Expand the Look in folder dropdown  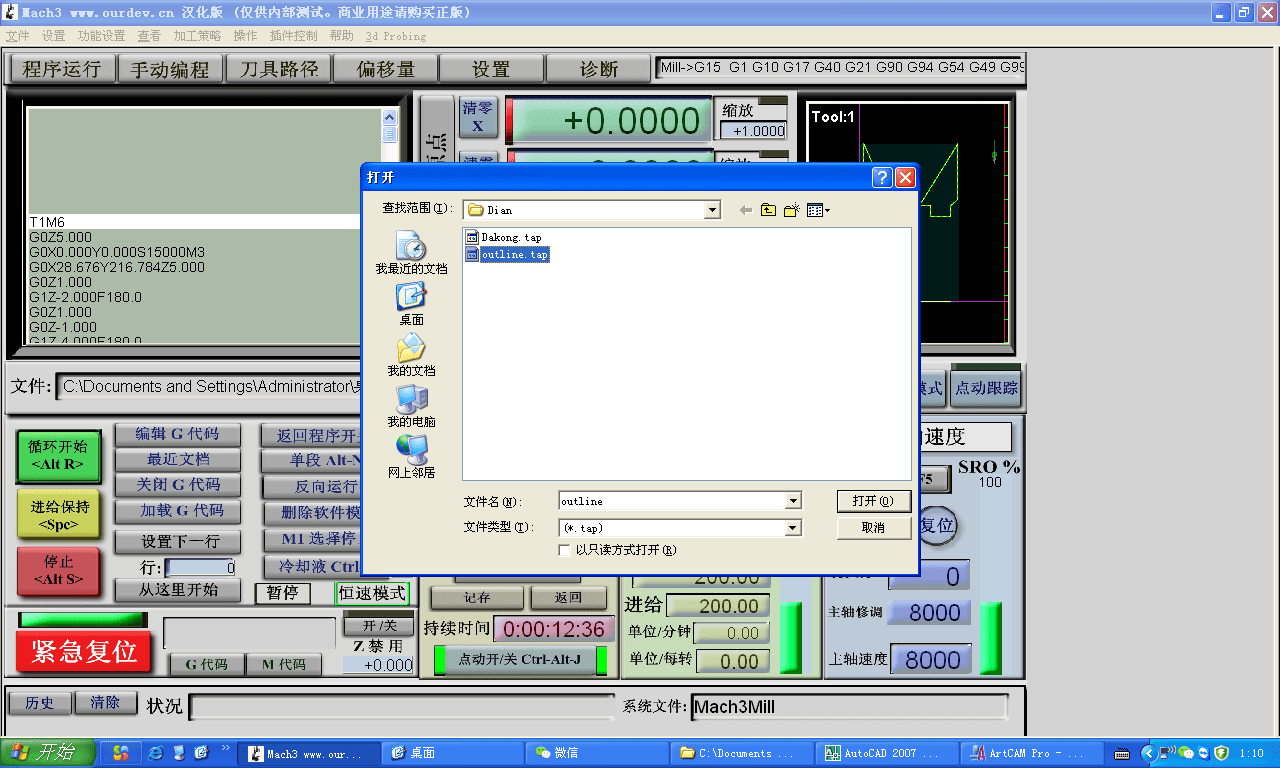tap(712, 210)
